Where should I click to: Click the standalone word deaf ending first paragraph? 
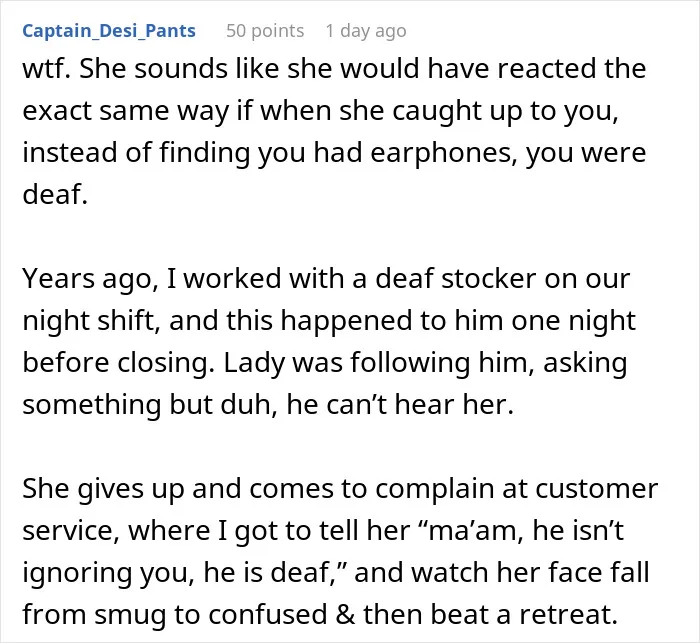[55, 195]
